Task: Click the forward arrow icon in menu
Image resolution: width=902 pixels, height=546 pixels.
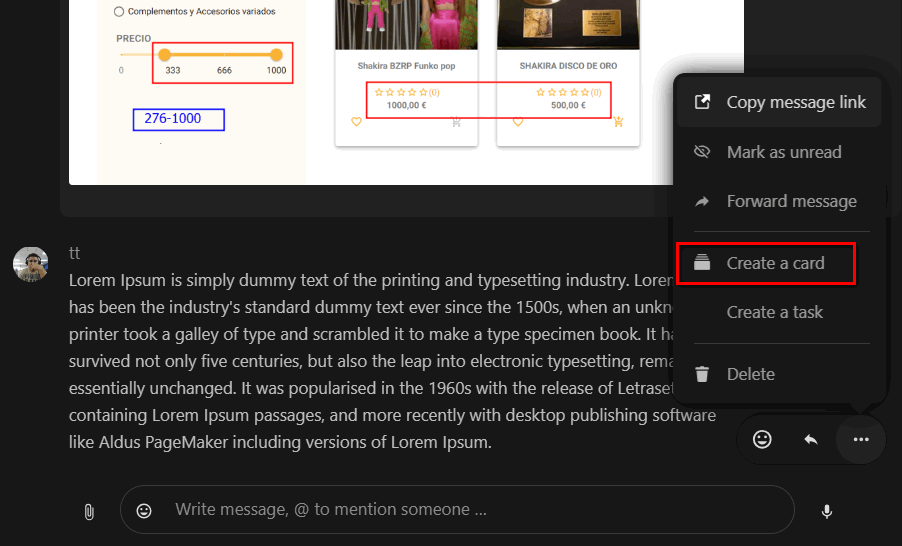Action: 702,201
